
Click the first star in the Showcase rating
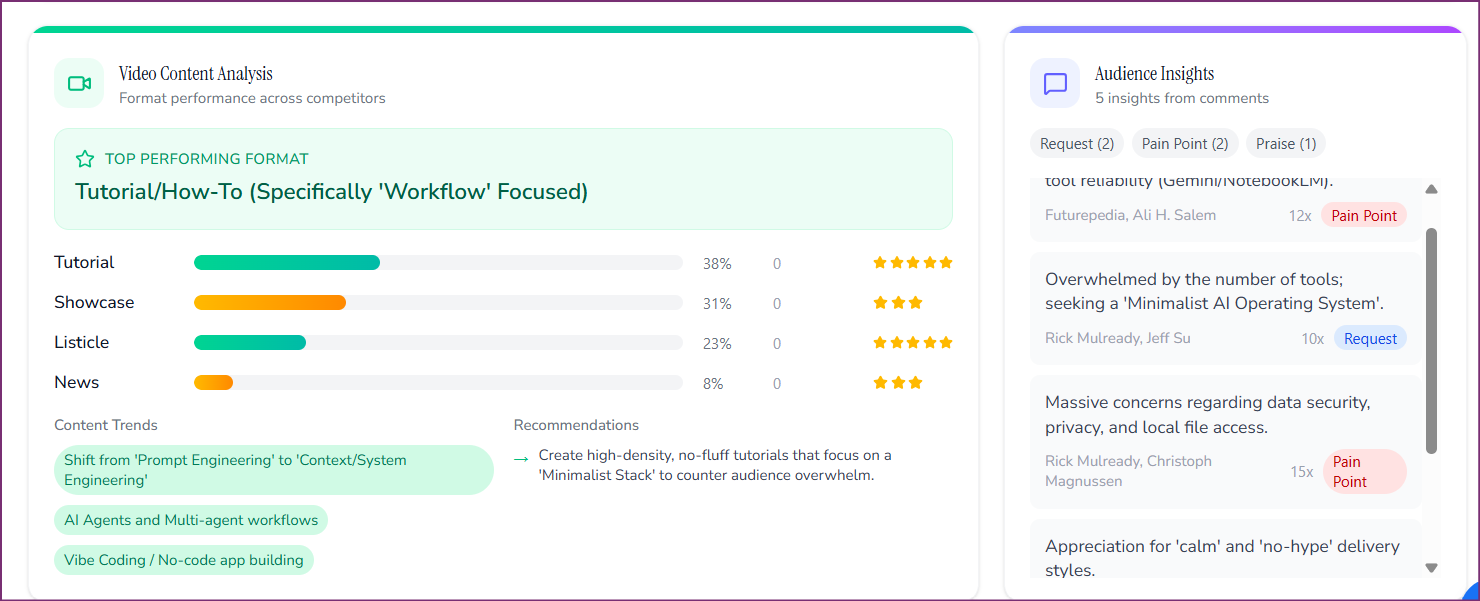880,302
